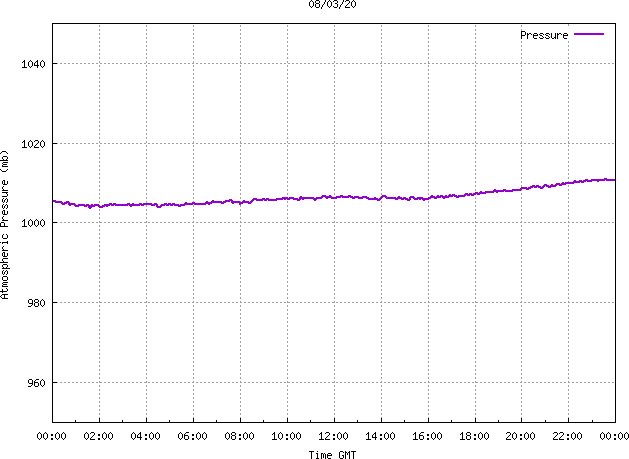Click the date title 08/03/20
Viewport: 629px width, 459px height.
(332, 4)
